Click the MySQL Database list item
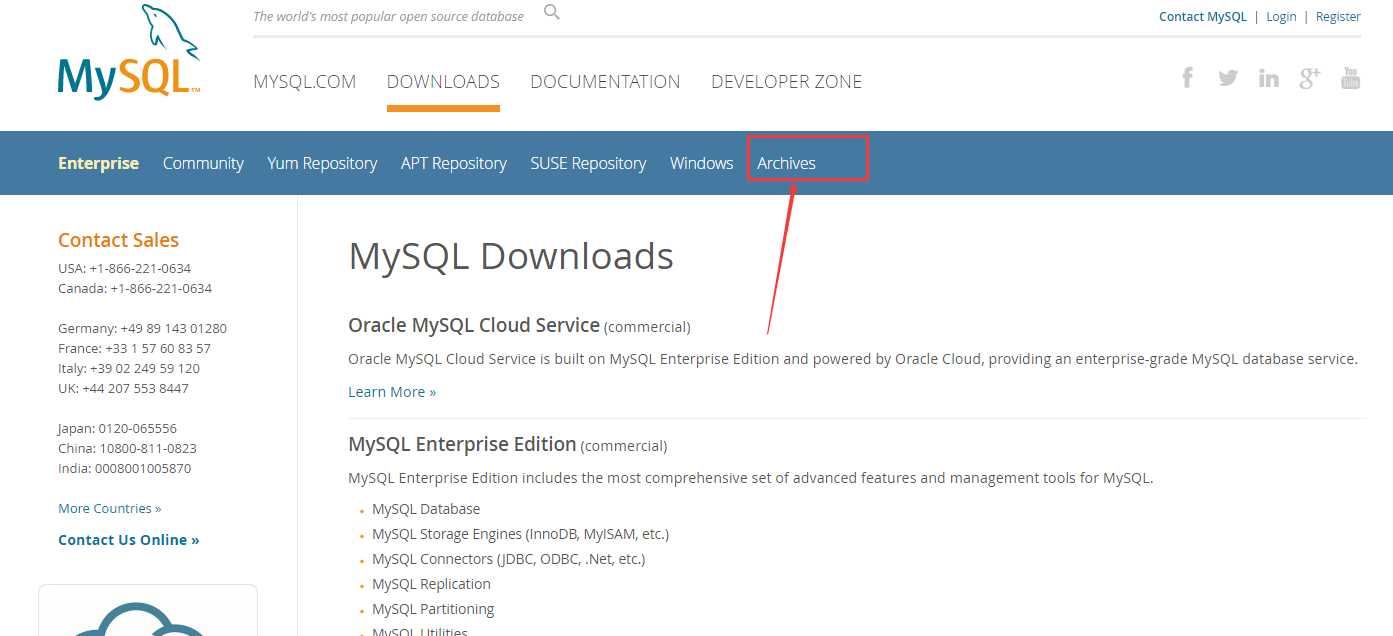The image size is (1393, 636). pos(426,509)
